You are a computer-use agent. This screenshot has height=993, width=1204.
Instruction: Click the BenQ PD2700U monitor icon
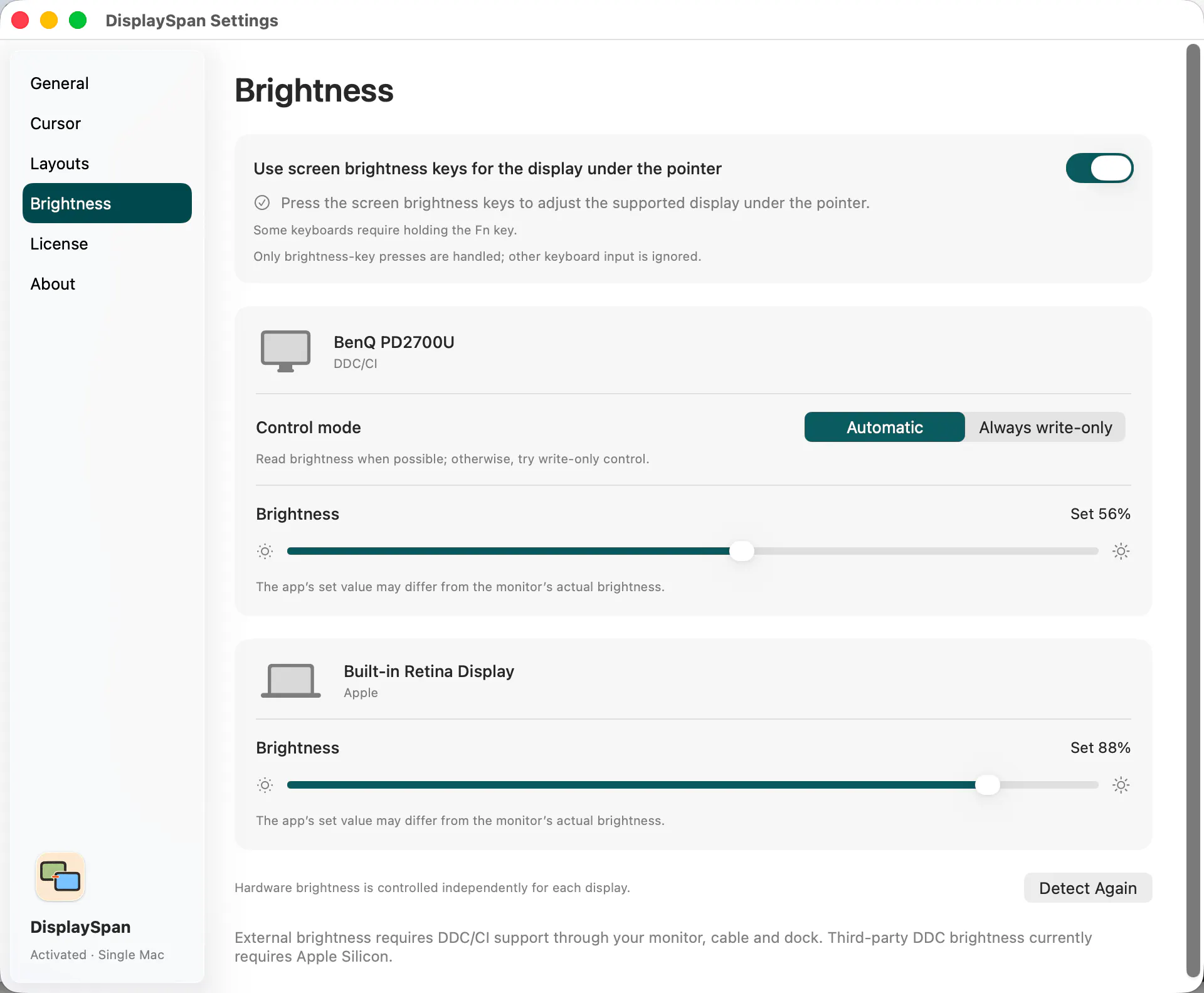285,351
